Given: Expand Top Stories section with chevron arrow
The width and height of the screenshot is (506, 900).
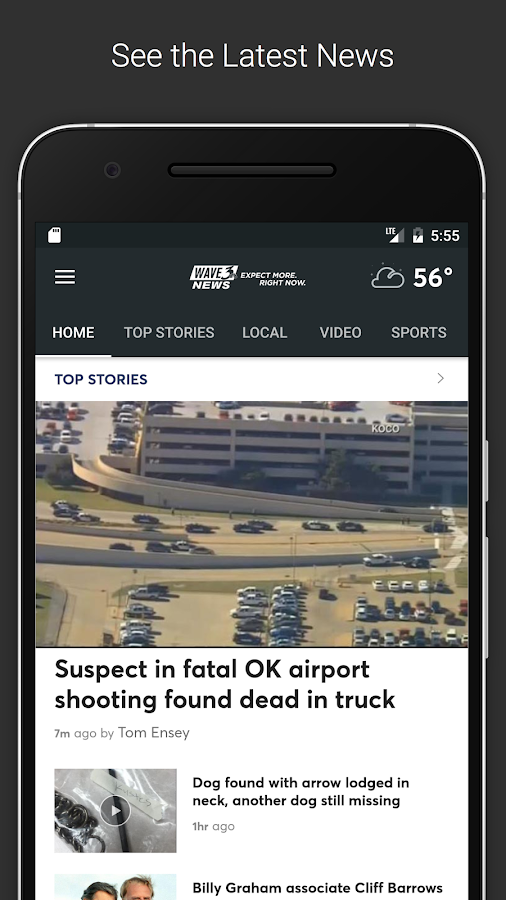Looking at the screenshot, I should click(441, 378).
